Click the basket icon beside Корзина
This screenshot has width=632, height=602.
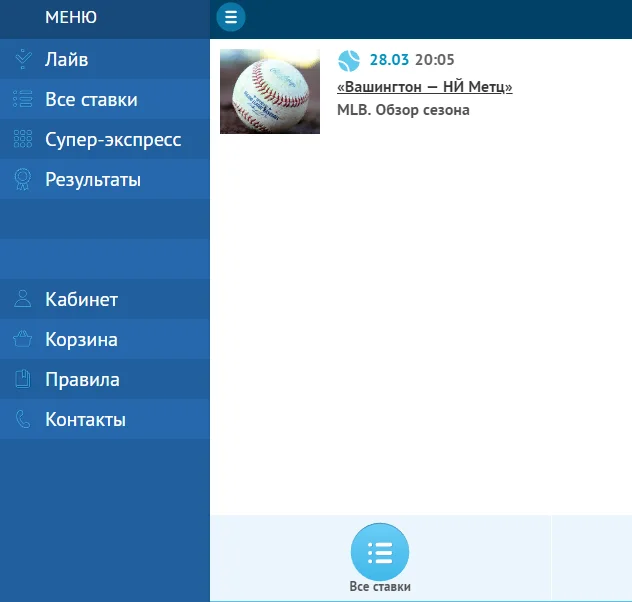(x=23, y=339)
